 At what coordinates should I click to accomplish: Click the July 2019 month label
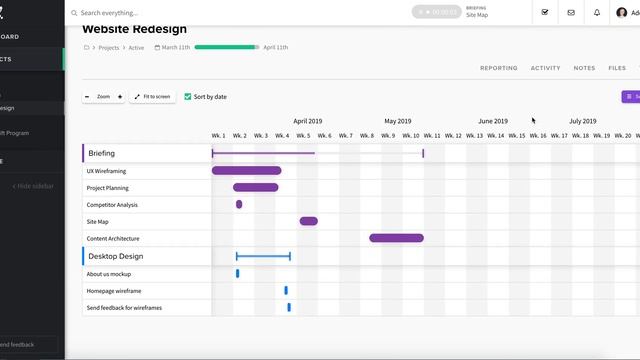[583, 121]
